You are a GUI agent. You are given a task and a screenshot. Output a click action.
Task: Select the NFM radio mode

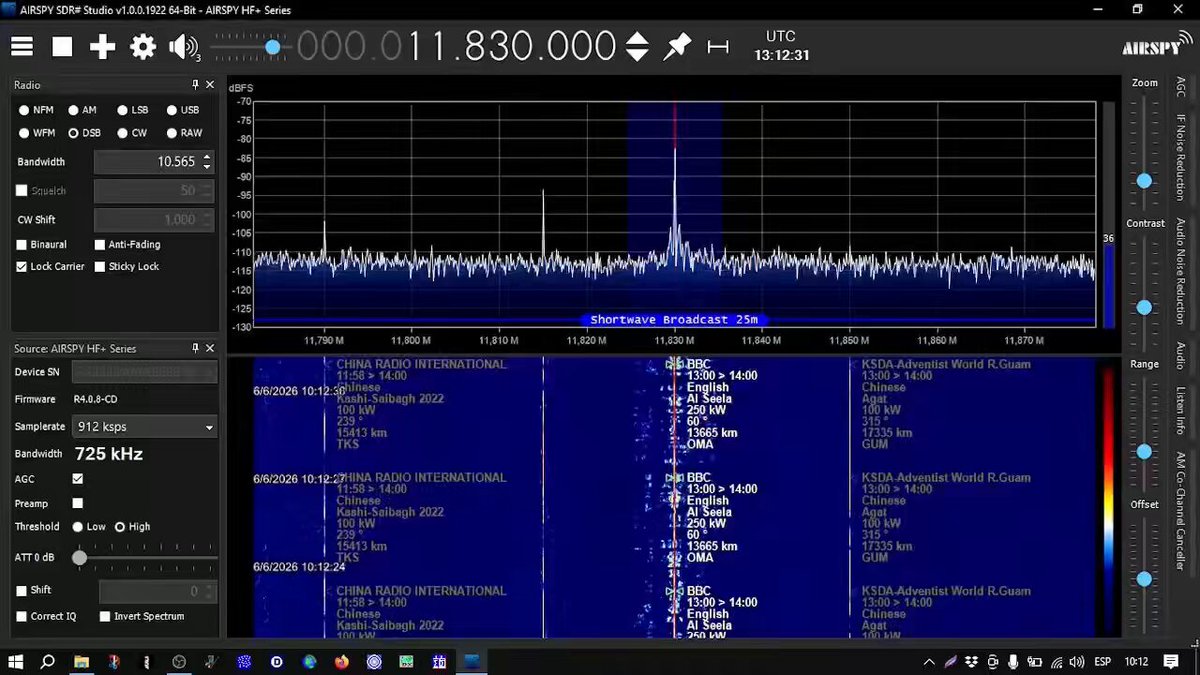coord(36,110)
